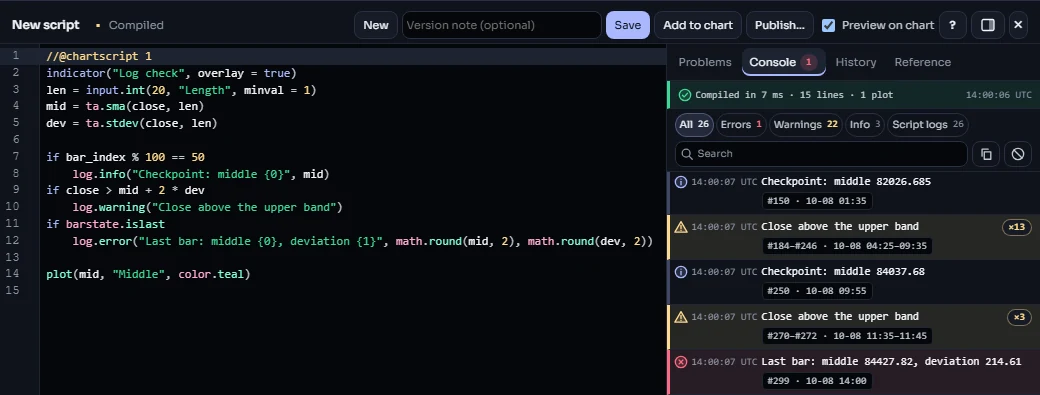
Task: Expand the ×3 repeated warning group
Action: point(1019,317)
